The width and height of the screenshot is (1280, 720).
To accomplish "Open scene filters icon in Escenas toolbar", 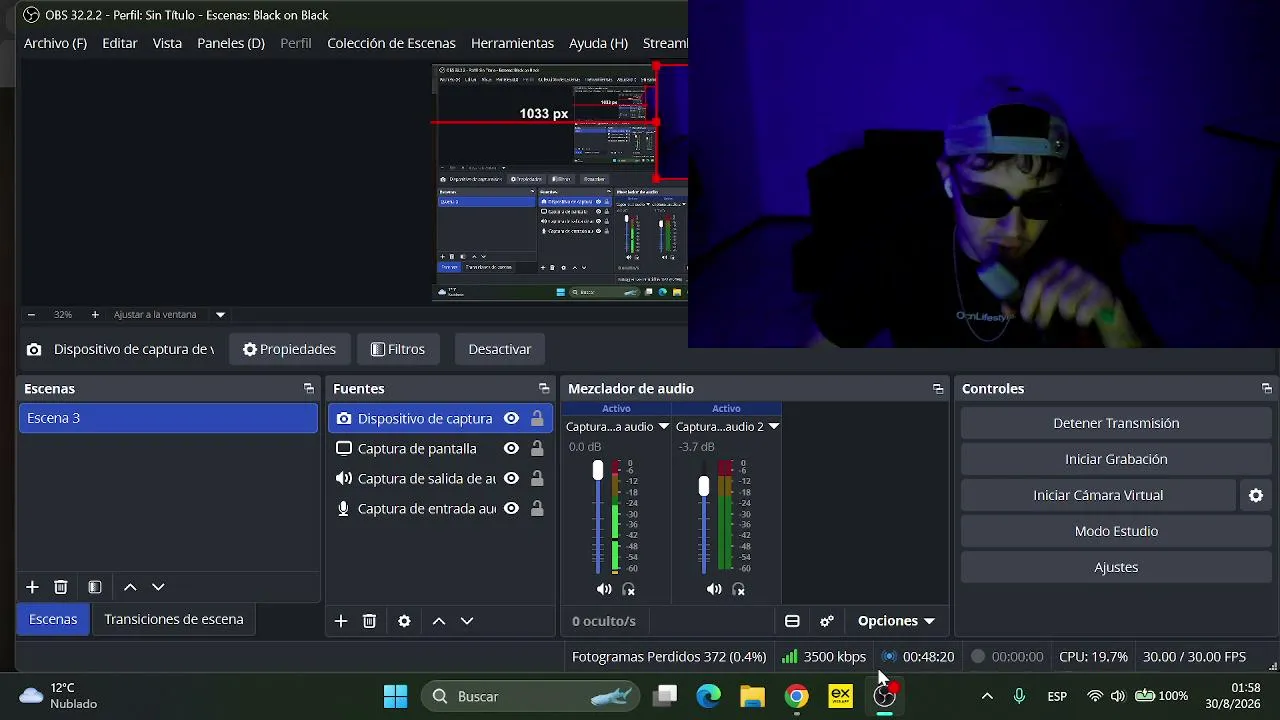I will click(x=95, y=587).
